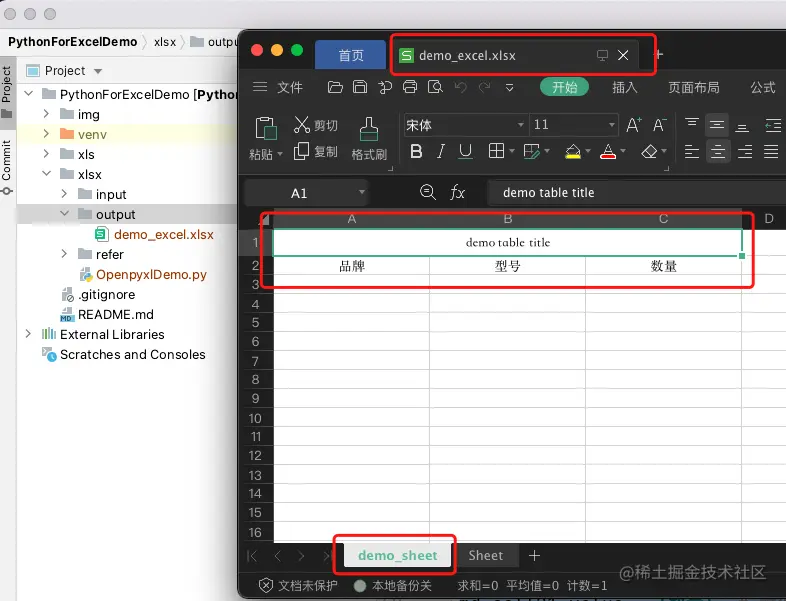The width and height of the screenshot is (786, 601).
Task: Open the Borders dropdown arrow
Action: coord(512,151)
